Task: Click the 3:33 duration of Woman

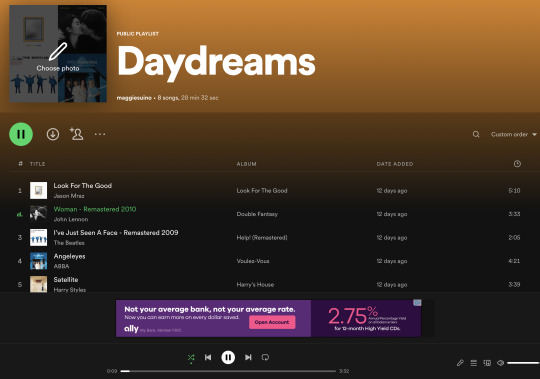Action: click(x=514, y=214)
